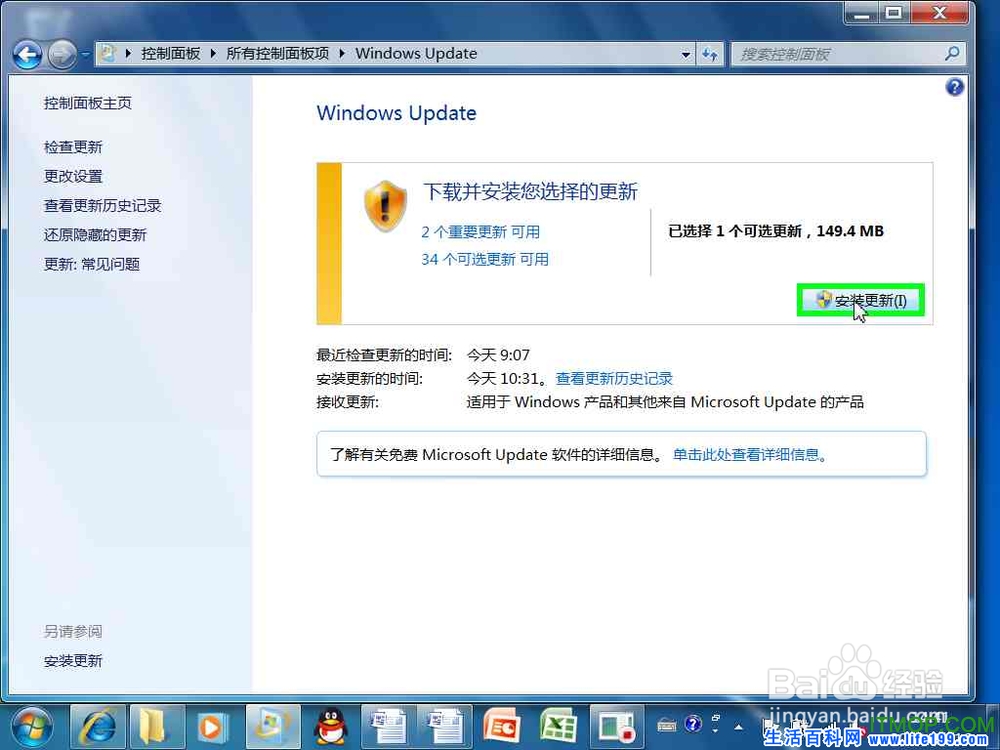Click the Back navigation arrow

[x=27, y=55]
